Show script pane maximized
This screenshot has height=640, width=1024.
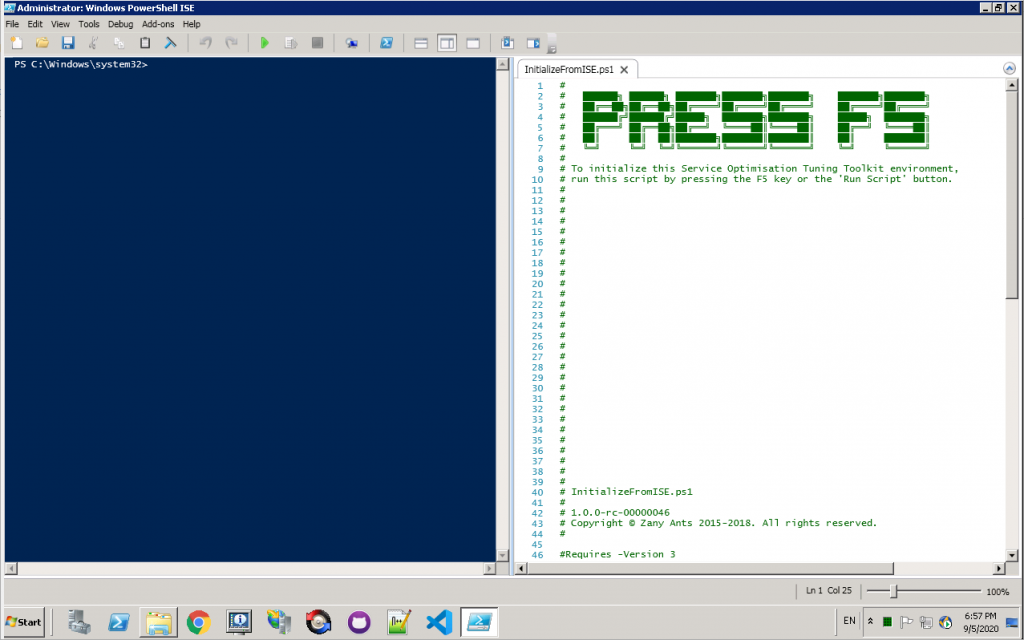[473, 43]
